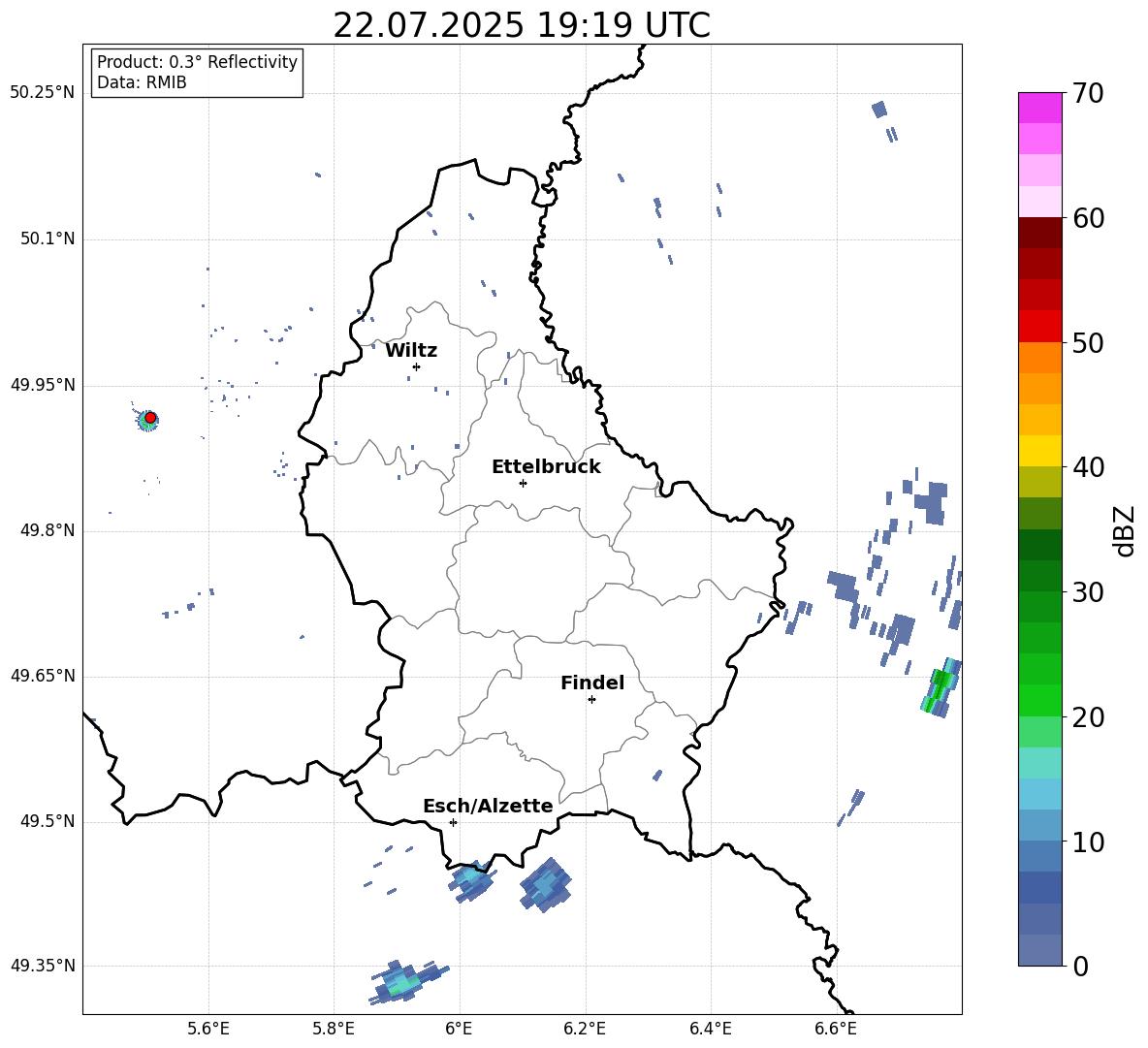Click the 5.6°E longitude label
This screenshot has height=1048, width=1148.
(208, 1029)
